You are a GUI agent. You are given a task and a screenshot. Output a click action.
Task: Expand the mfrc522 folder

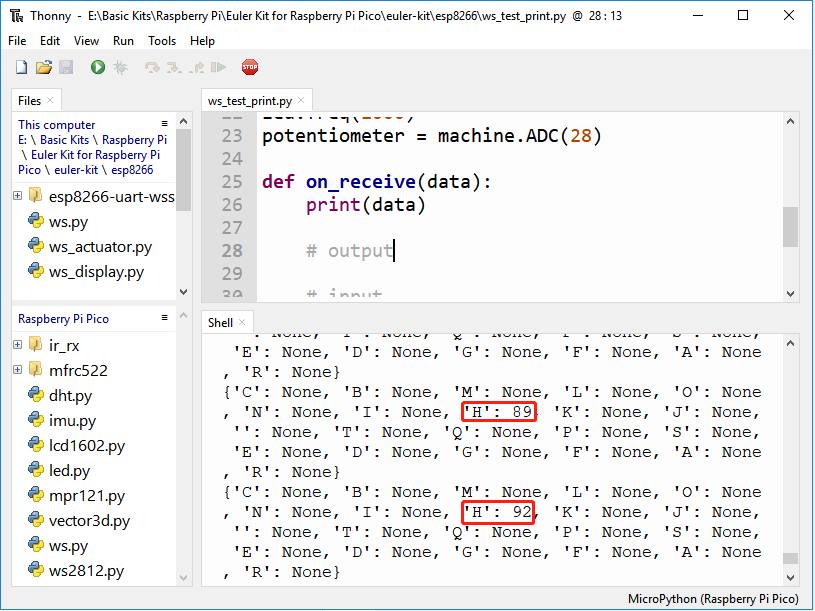(18, 369)
